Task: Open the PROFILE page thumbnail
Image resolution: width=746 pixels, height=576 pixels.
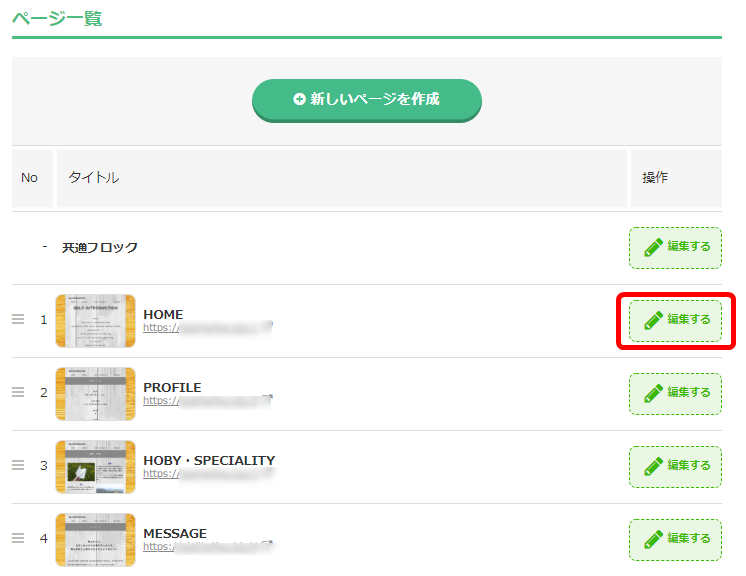Action: (96, 394)
